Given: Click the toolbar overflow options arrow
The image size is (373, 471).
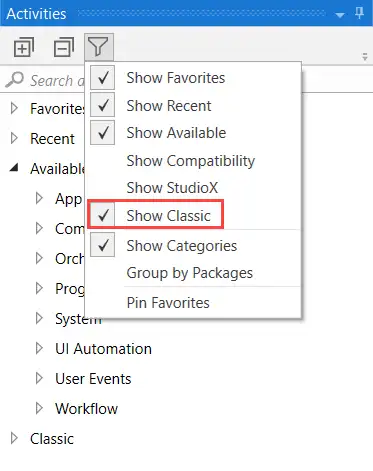Looking at the screenshot, I should (x=365, y=57).
